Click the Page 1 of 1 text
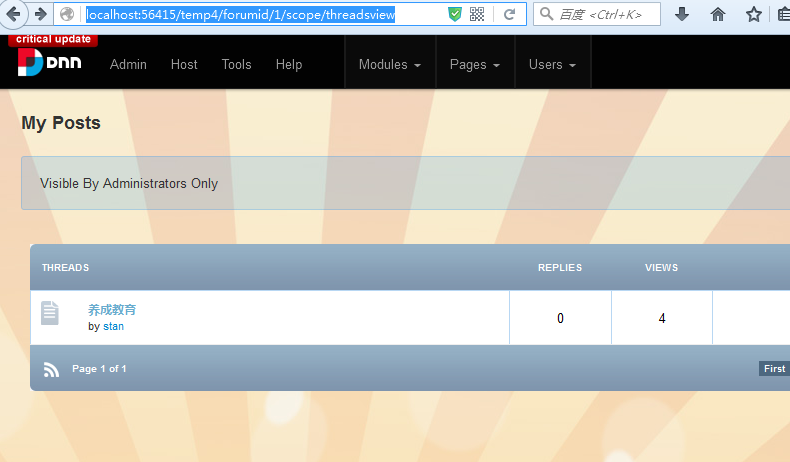This screenshot has height=462, width=790. coord(99,369)
